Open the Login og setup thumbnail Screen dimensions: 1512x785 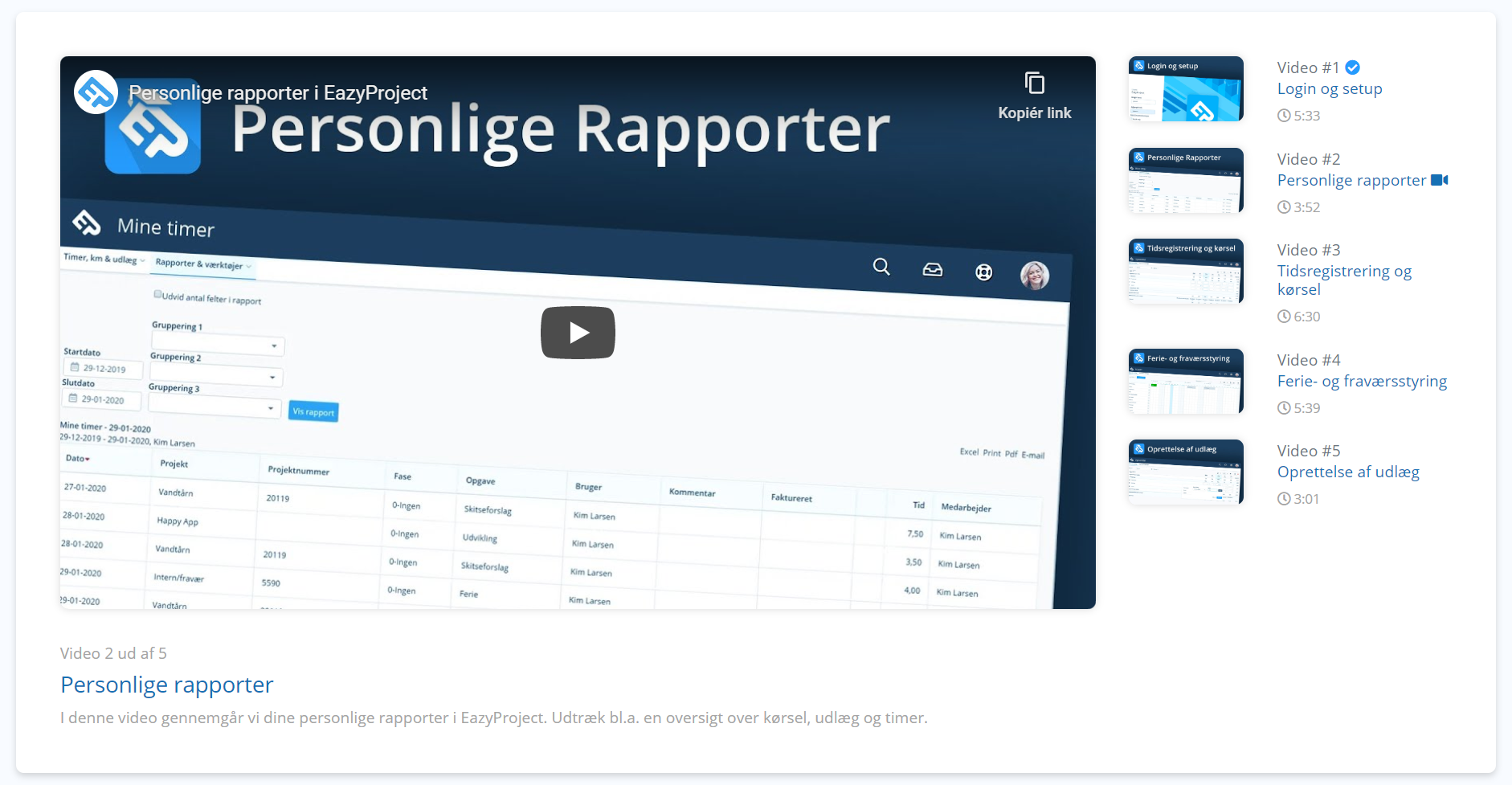(x=1186, y=89)
